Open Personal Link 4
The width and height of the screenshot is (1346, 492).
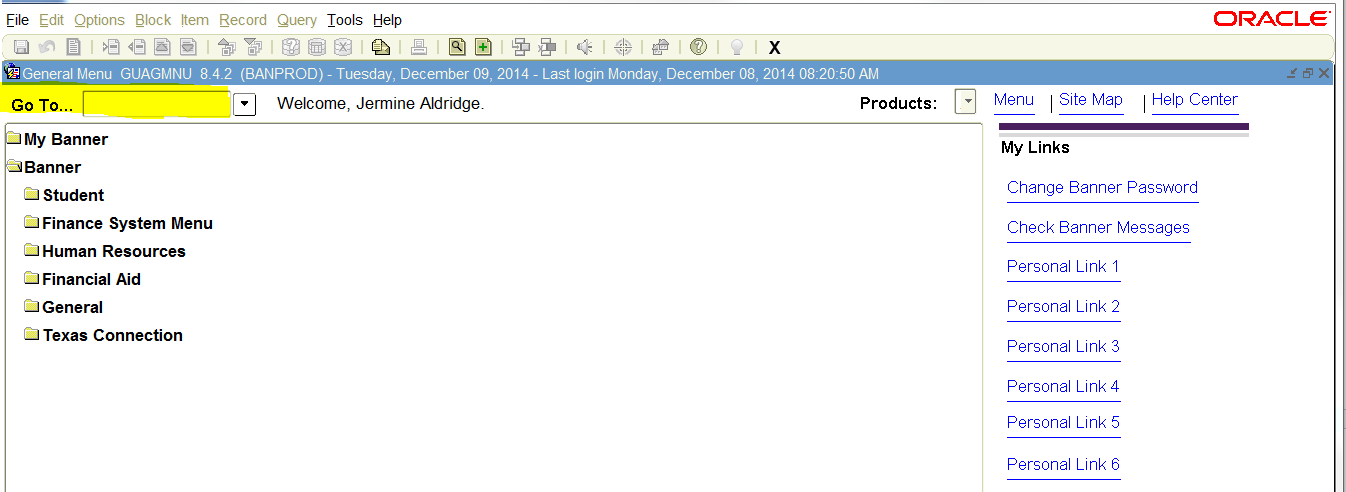[x=1063, y=386]
